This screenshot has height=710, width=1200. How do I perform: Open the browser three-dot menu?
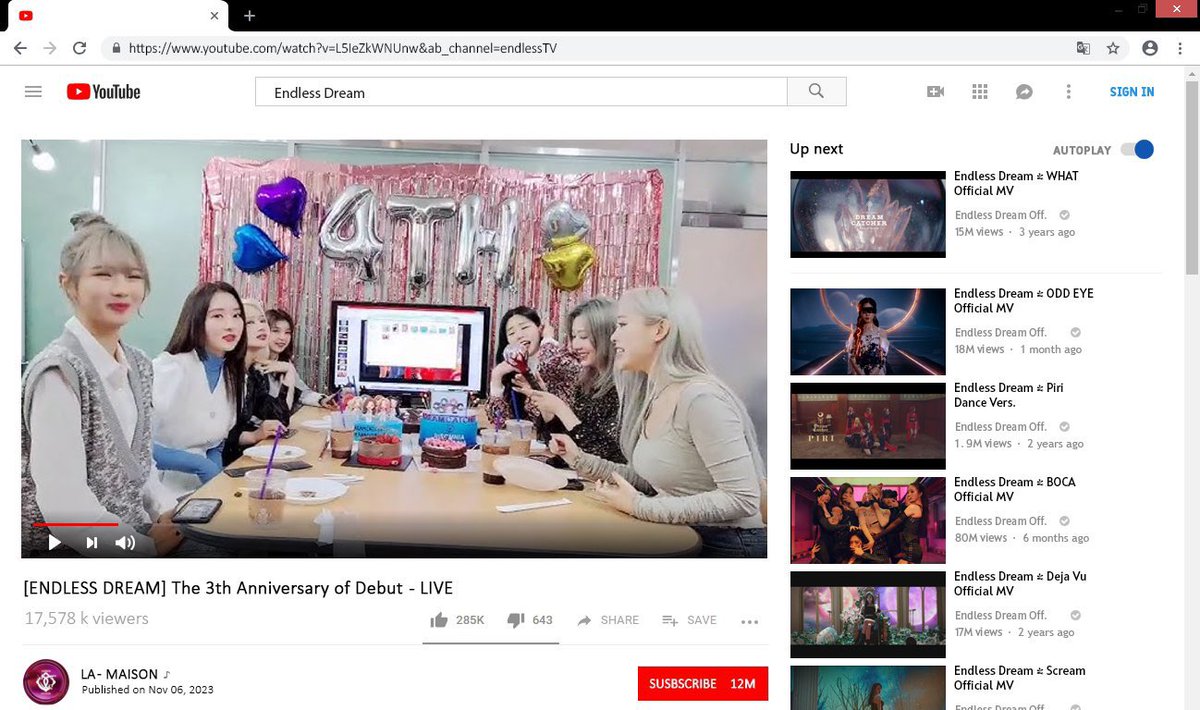pos(1181,48)
